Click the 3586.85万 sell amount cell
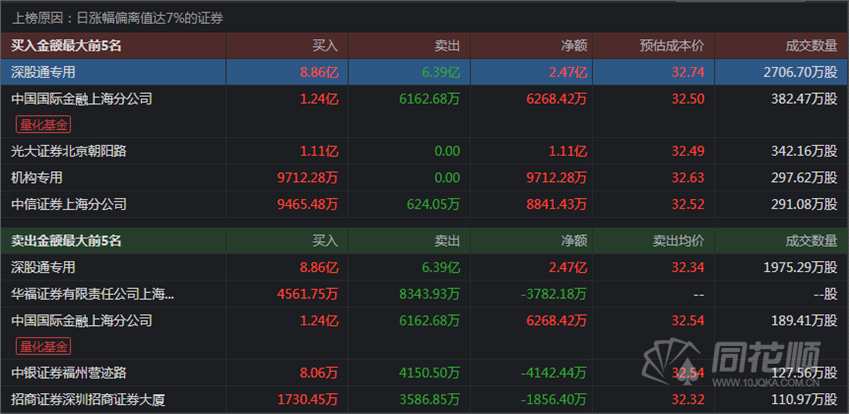Screen dimensions: 850x414 pyautogui.click(x=429, y=400)
